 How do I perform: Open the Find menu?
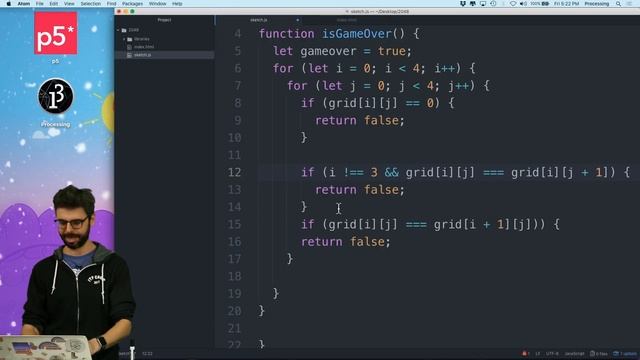pyautogui.click(x=111, y=4)
